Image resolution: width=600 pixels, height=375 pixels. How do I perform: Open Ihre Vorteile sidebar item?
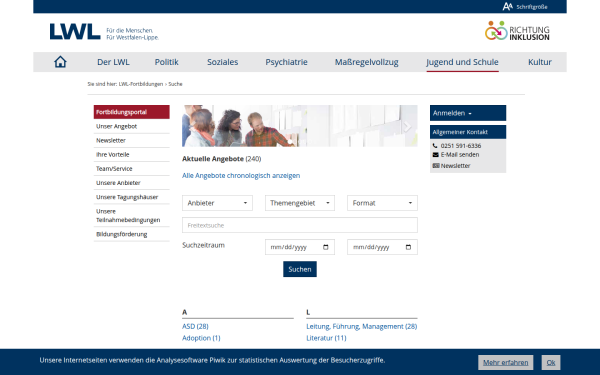coord(132,155)
